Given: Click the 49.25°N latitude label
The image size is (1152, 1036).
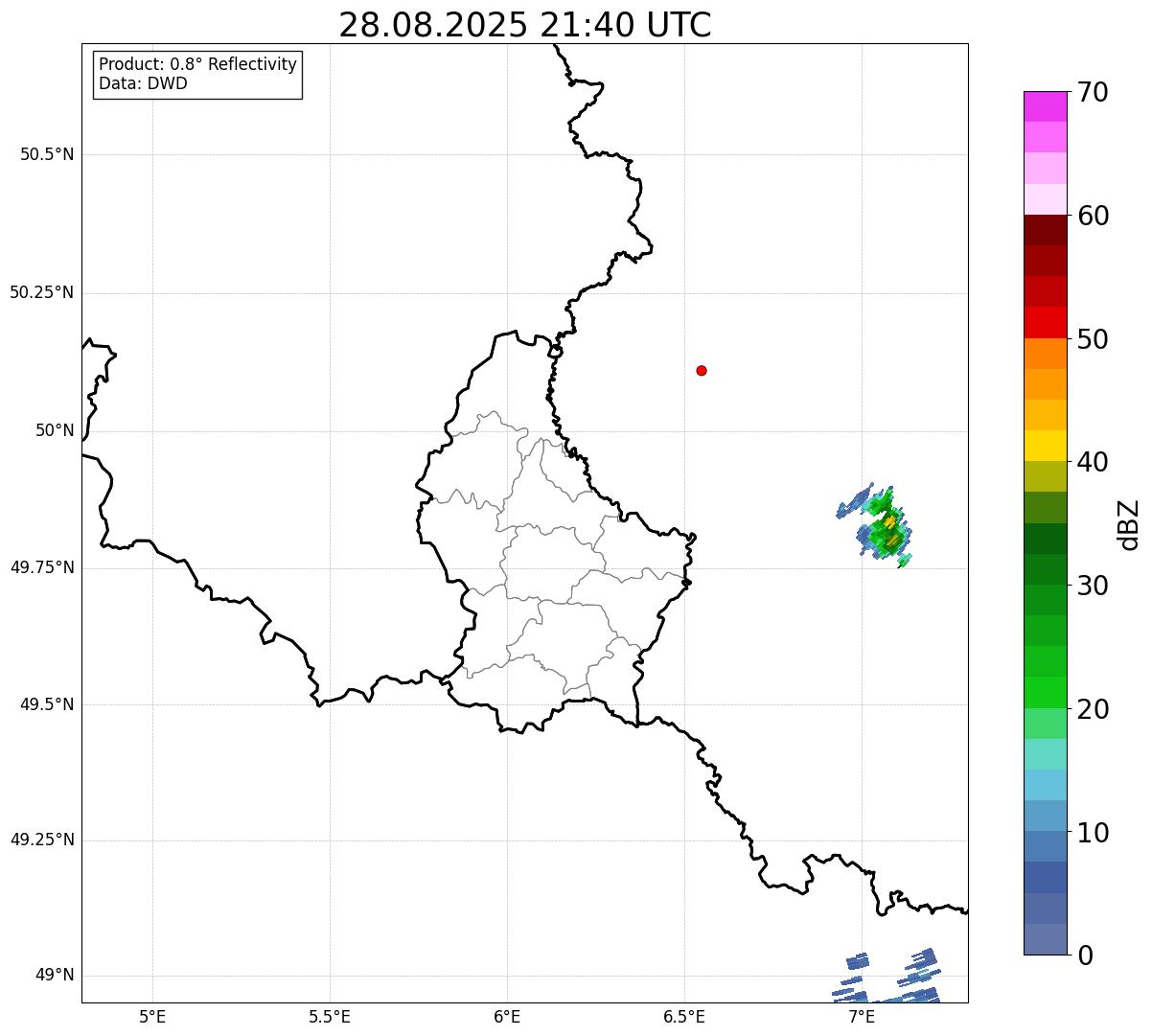Looking at the screenshot, I should click(x=42, y=840).
